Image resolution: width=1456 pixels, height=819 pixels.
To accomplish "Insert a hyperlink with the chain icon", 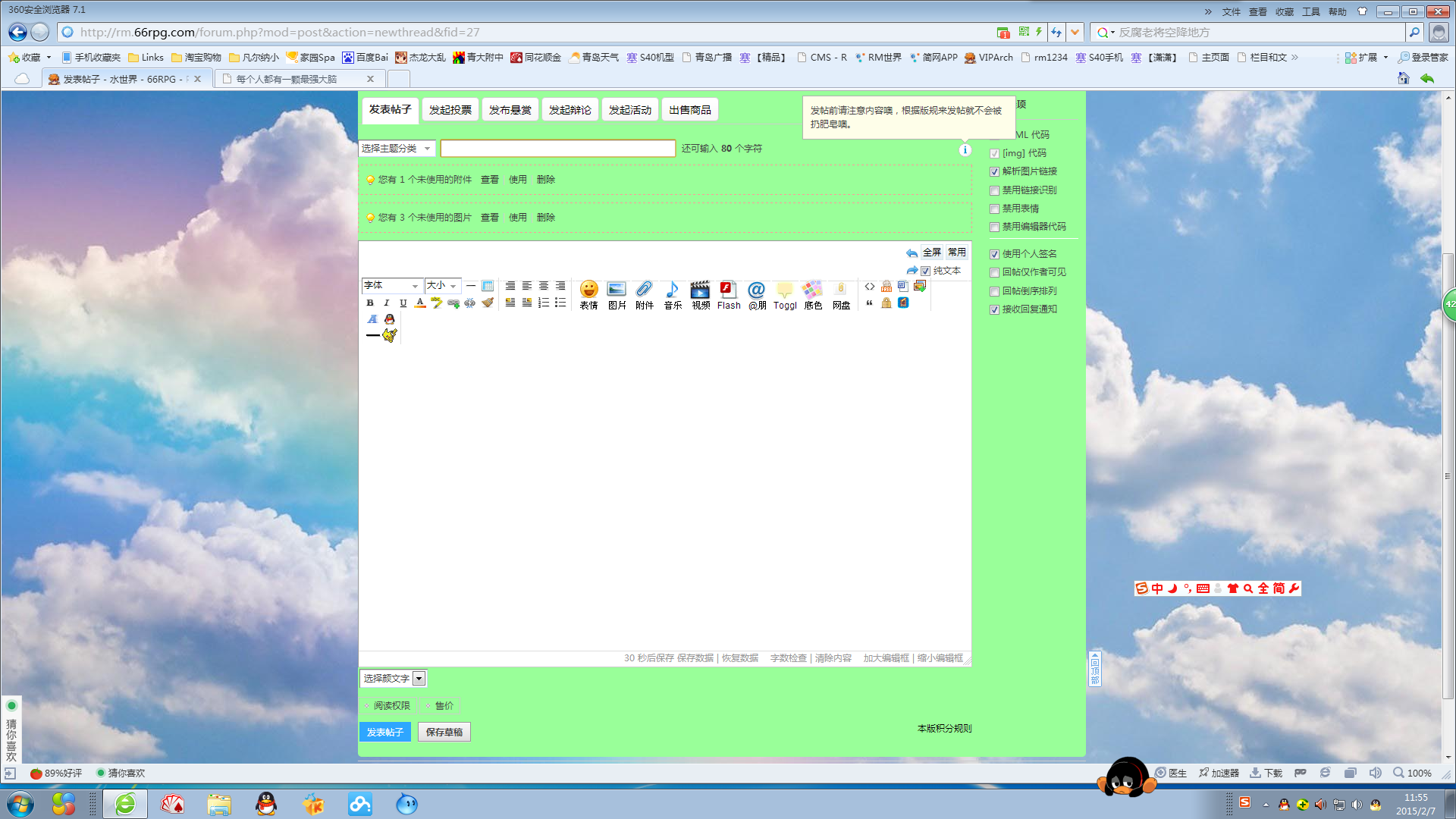I will 453,303.
